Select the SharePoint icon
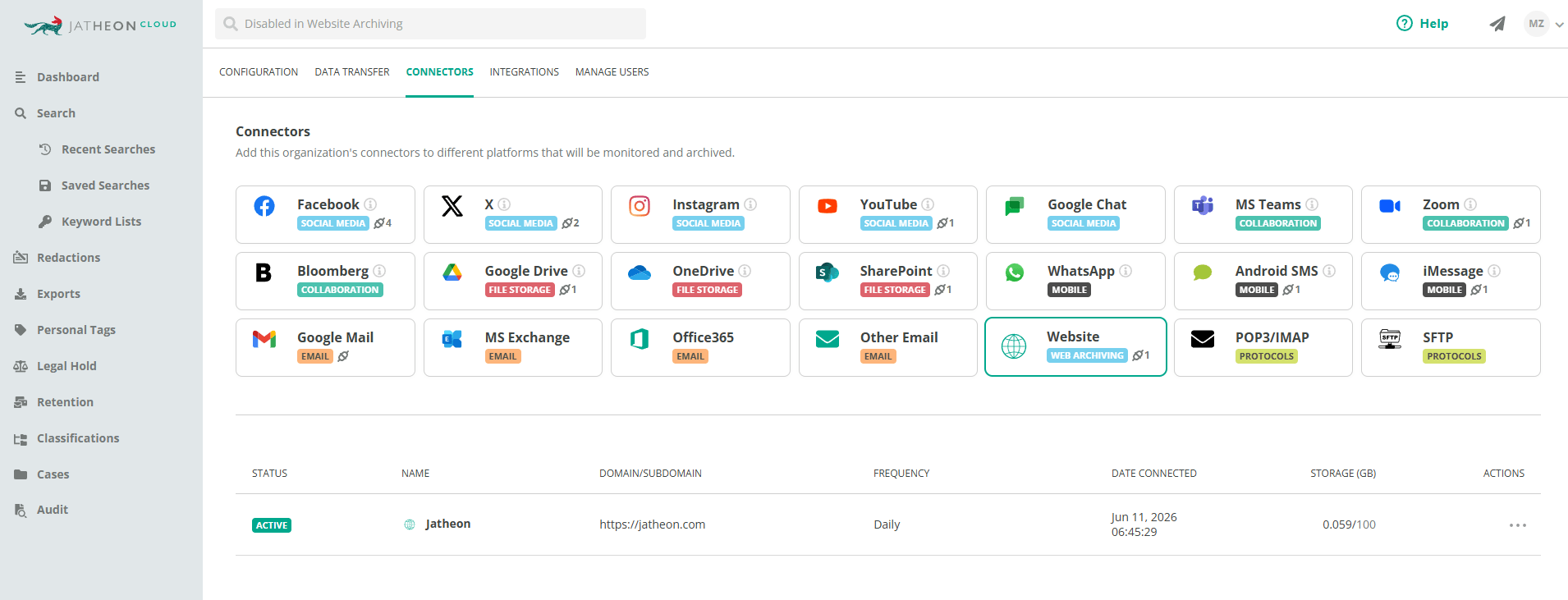 (828, 273)
